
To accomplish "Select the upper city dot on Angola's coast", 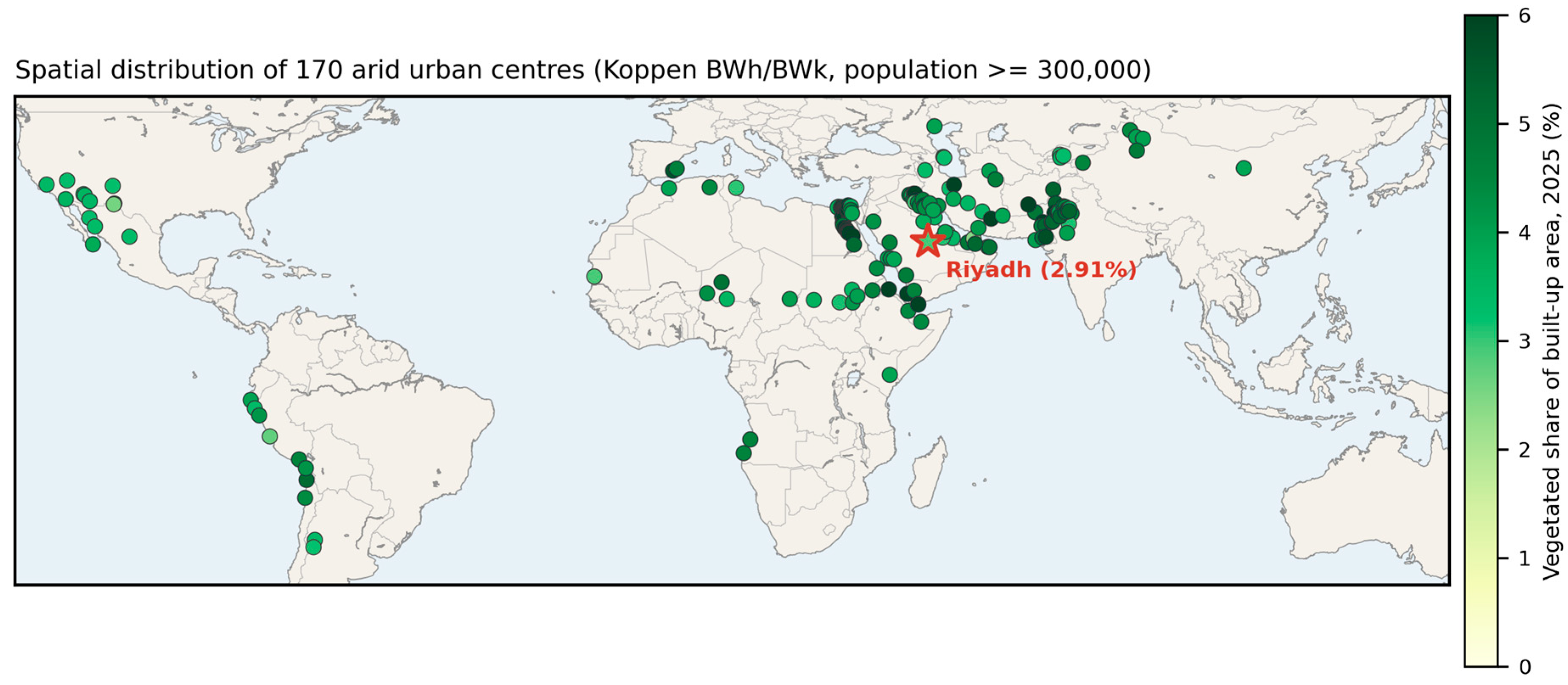I will [750, 439].
